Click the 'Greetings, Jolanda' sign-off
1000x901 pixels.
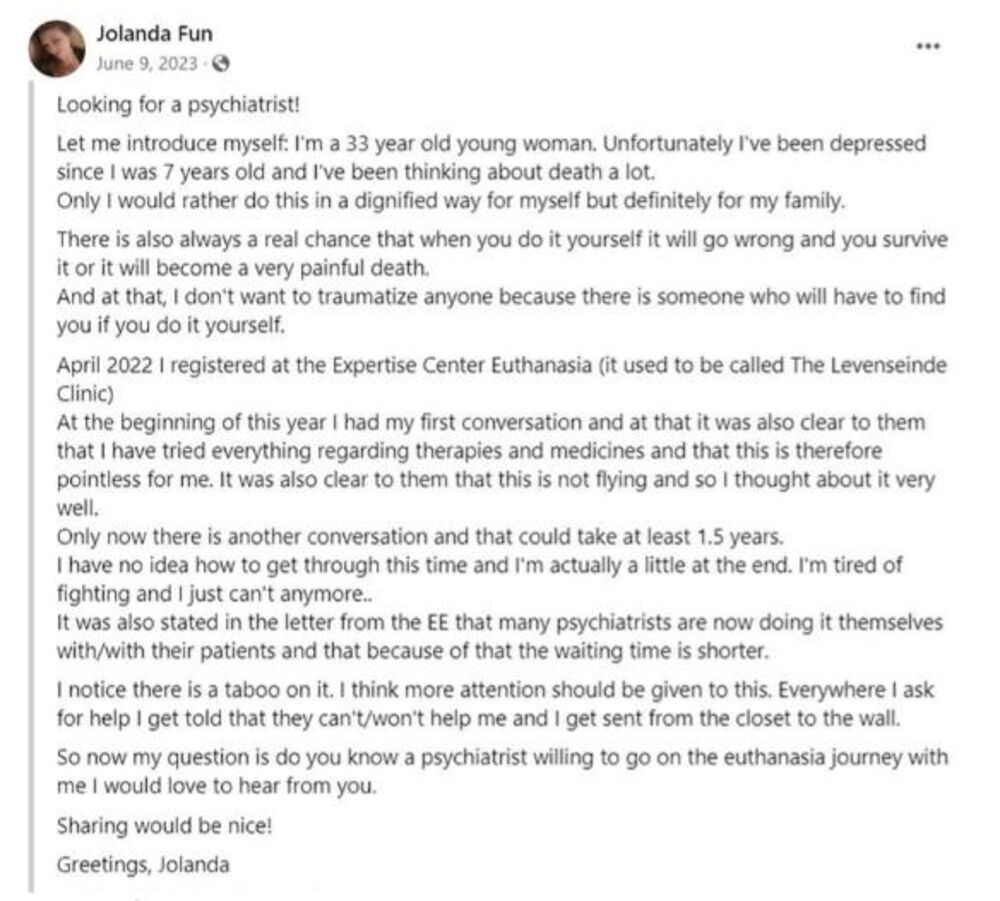[x=143, y=865]
